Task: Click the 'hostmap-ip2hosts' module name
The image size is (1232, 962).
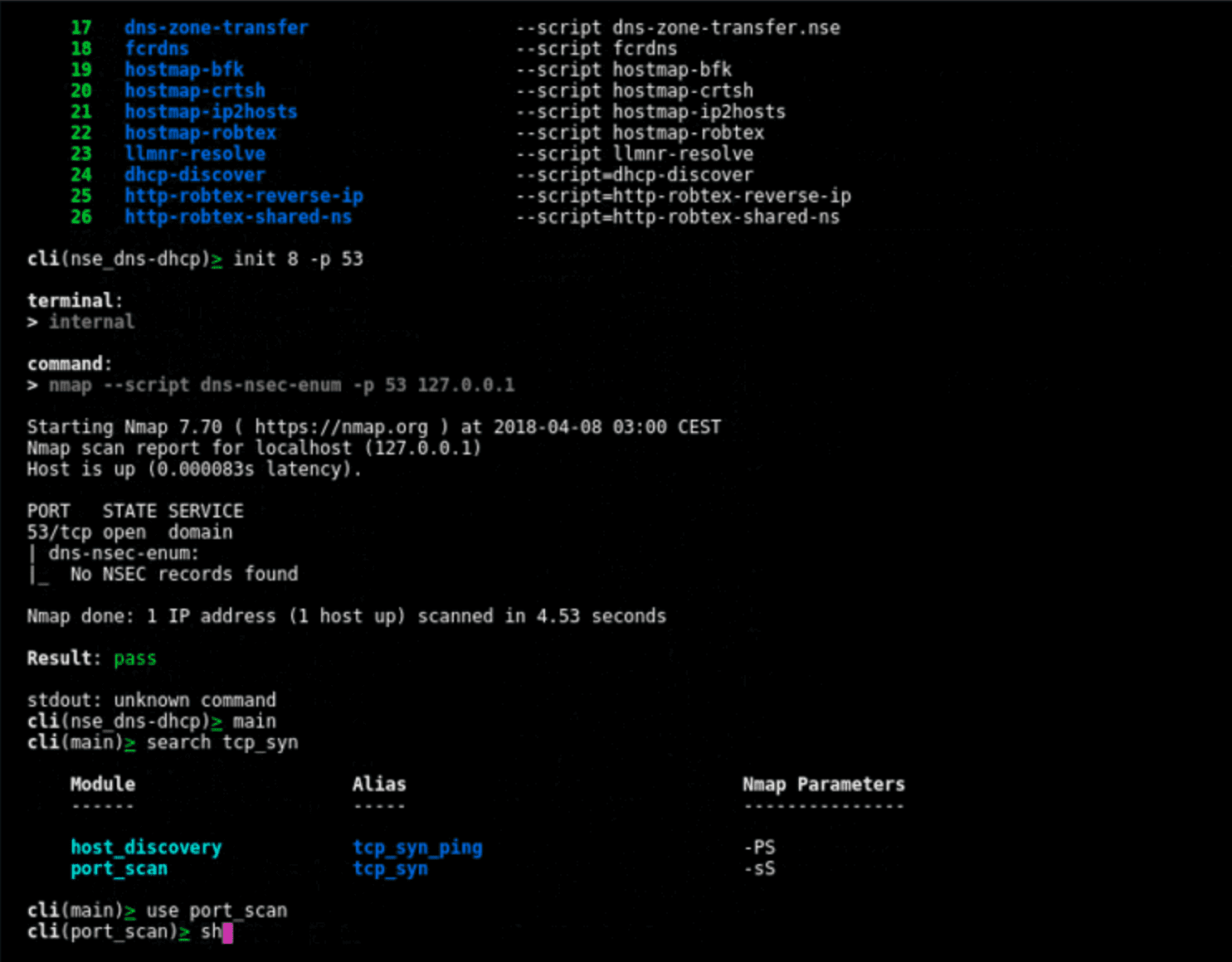Action: tap(211, 111)
